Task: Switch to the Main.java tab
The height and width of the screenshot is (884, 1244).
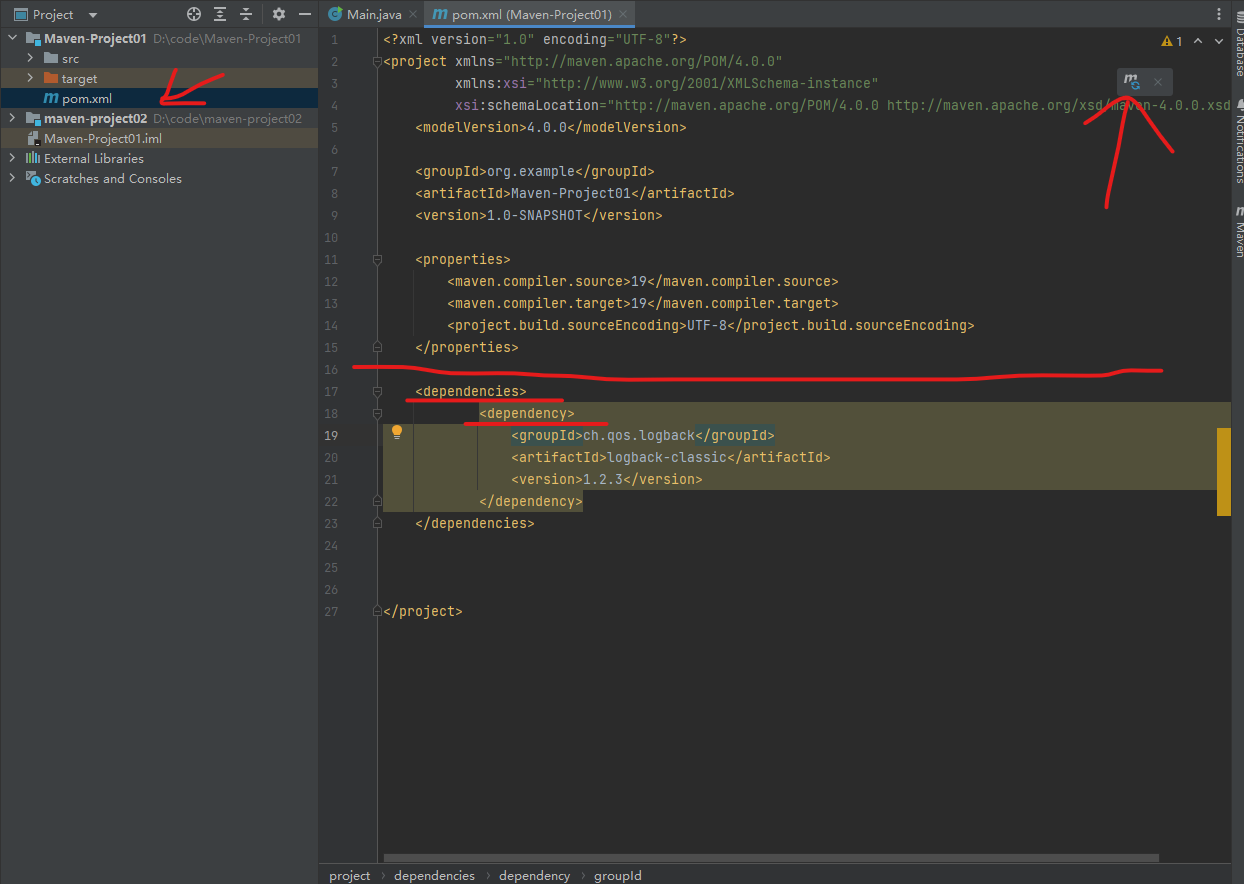Action: pos(374,15)
